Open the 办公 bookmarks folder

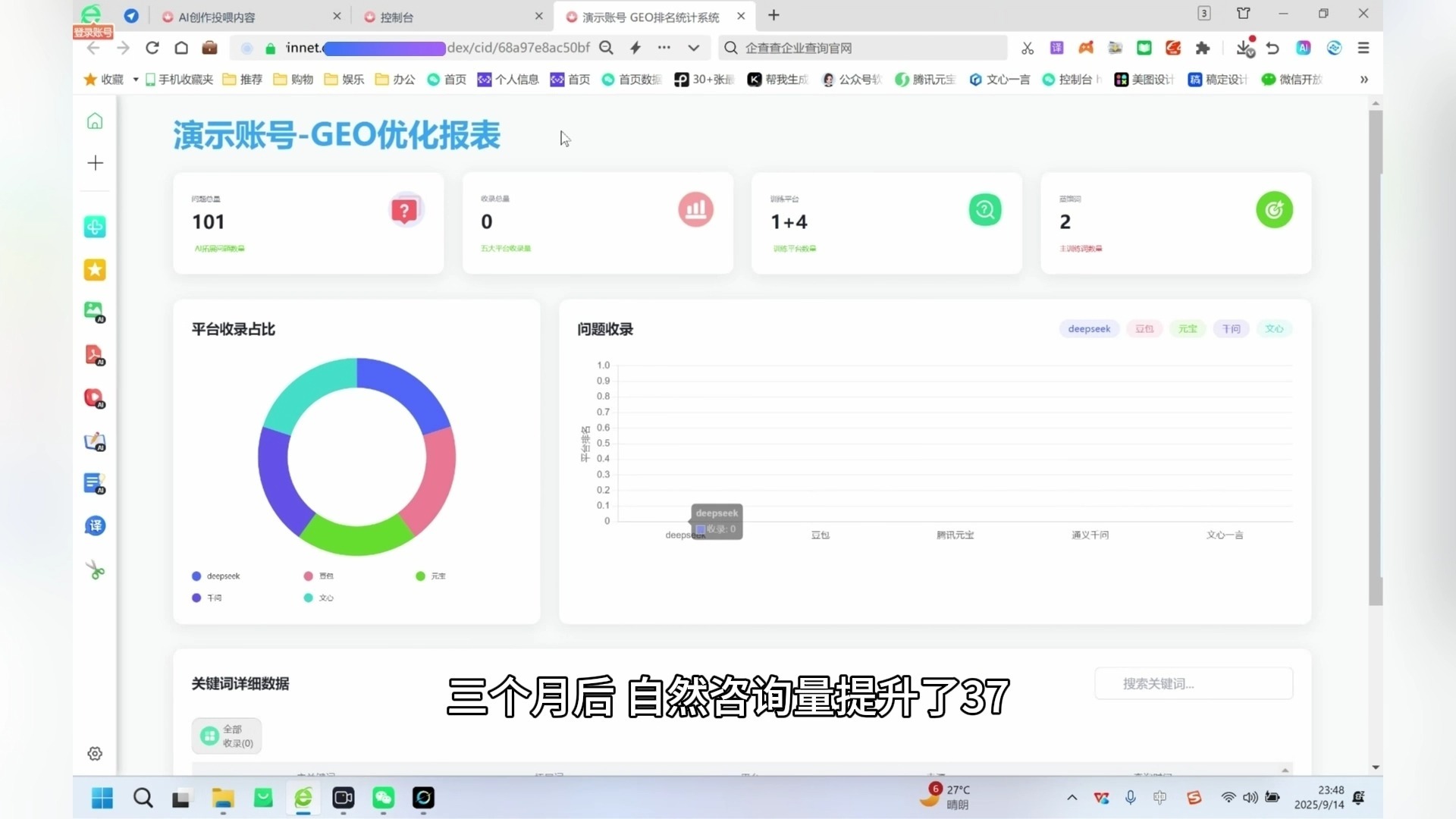click(x=395, y=80)
